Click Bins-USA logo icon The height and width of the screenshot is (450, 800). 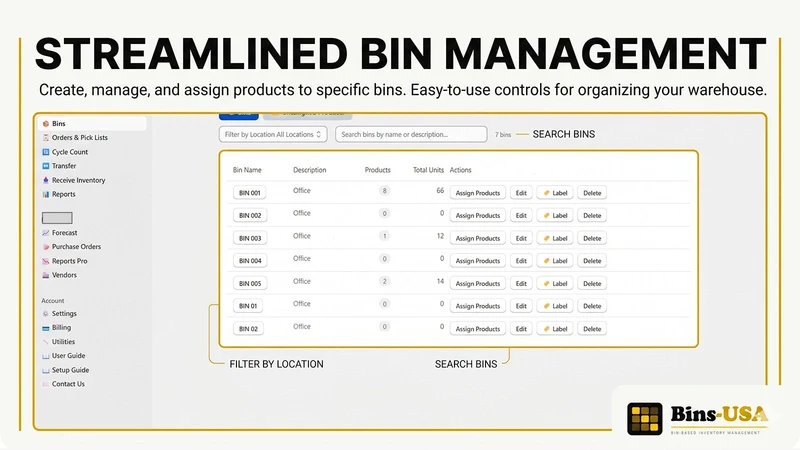[x=645, y=419]
